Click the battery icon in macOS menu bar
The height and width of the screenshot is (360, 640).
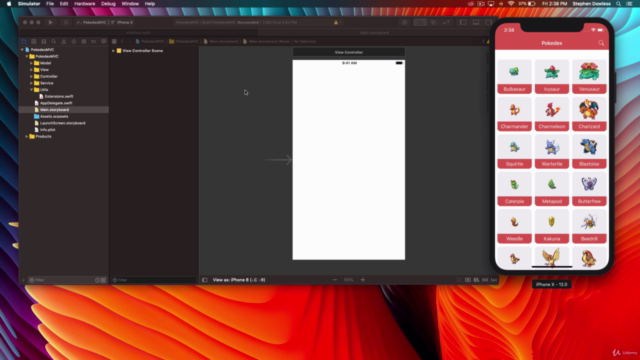tap(532, 4)
